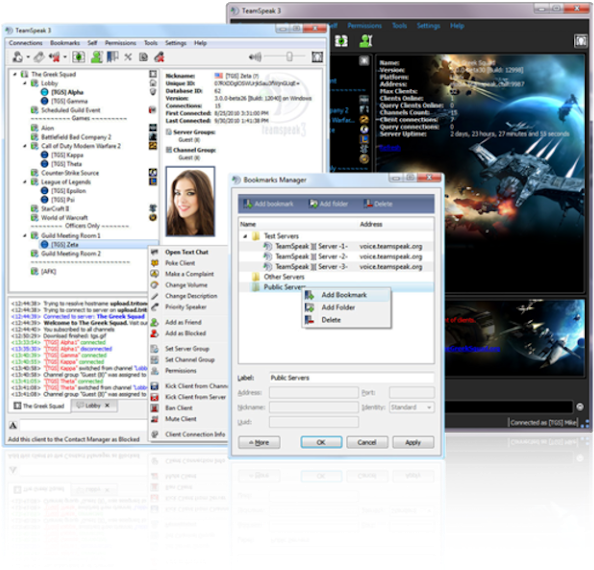Click OK in the Bookmarks Manager
The height and width of the screenshot is (570, 594).
(321, 442)
